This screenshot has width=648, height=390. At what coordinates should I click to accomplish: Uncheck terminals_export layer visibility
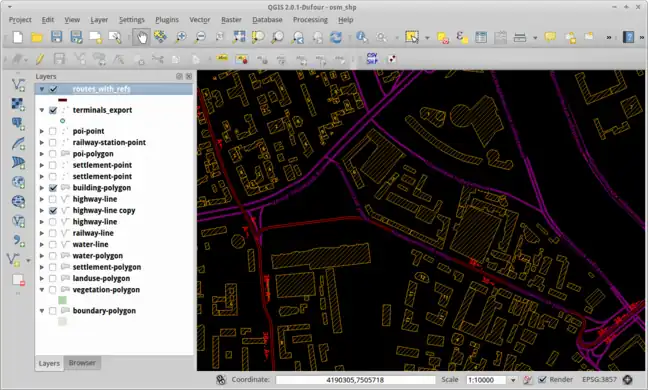pyautogui.click(x=53, y=110)
